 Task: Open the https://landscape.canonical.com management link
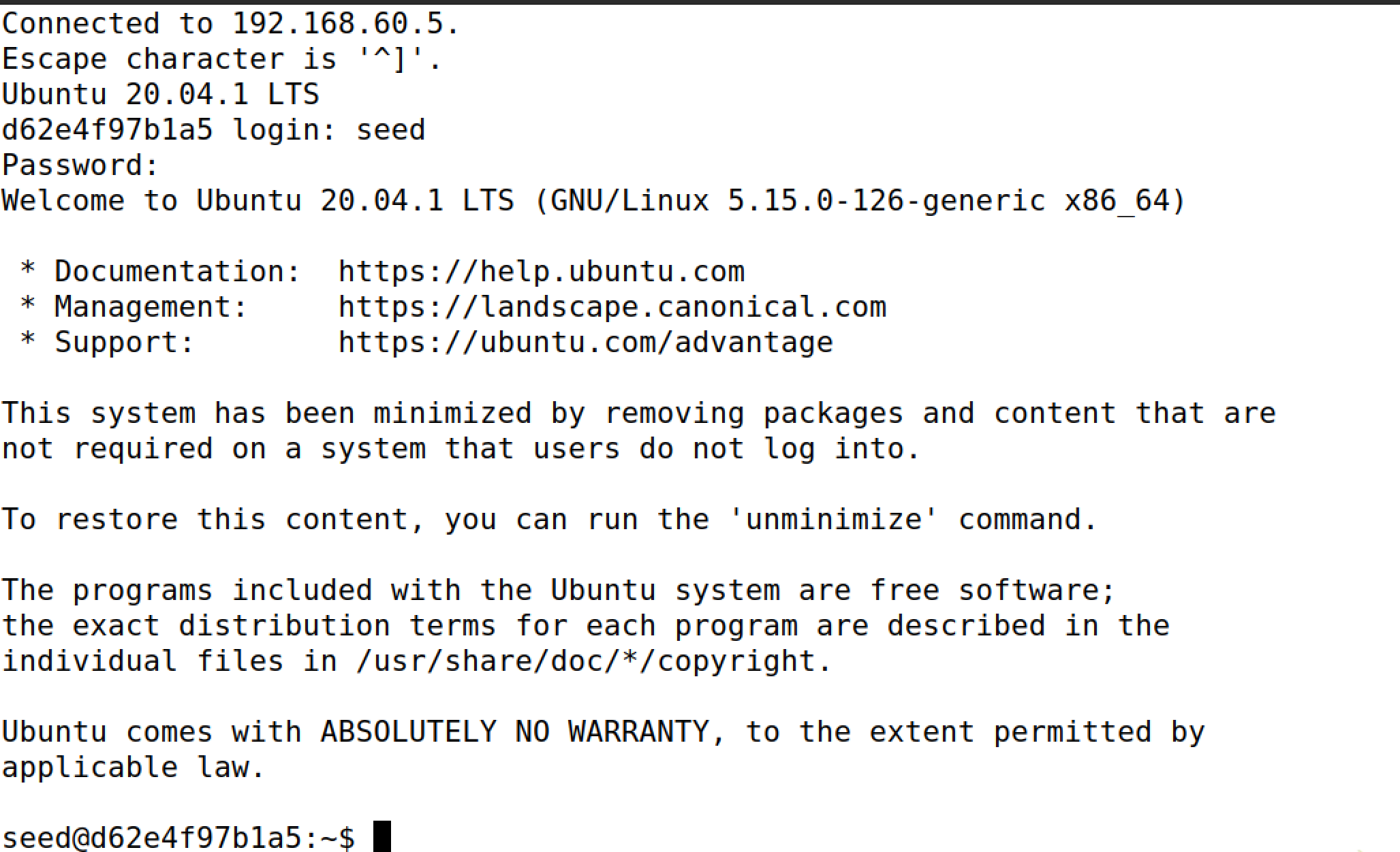(x=612, y=307)
